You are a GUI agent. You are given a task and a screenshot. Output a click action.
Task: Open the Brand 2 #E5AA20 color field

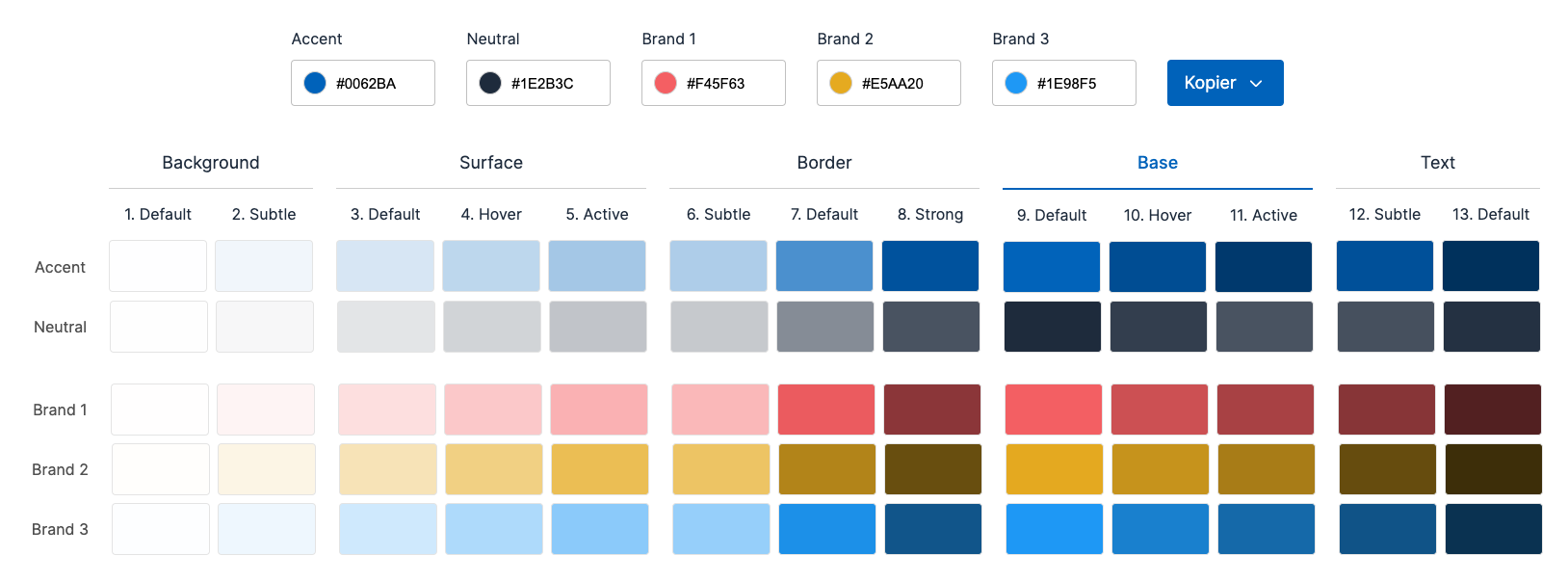click(x=902, y=83)
